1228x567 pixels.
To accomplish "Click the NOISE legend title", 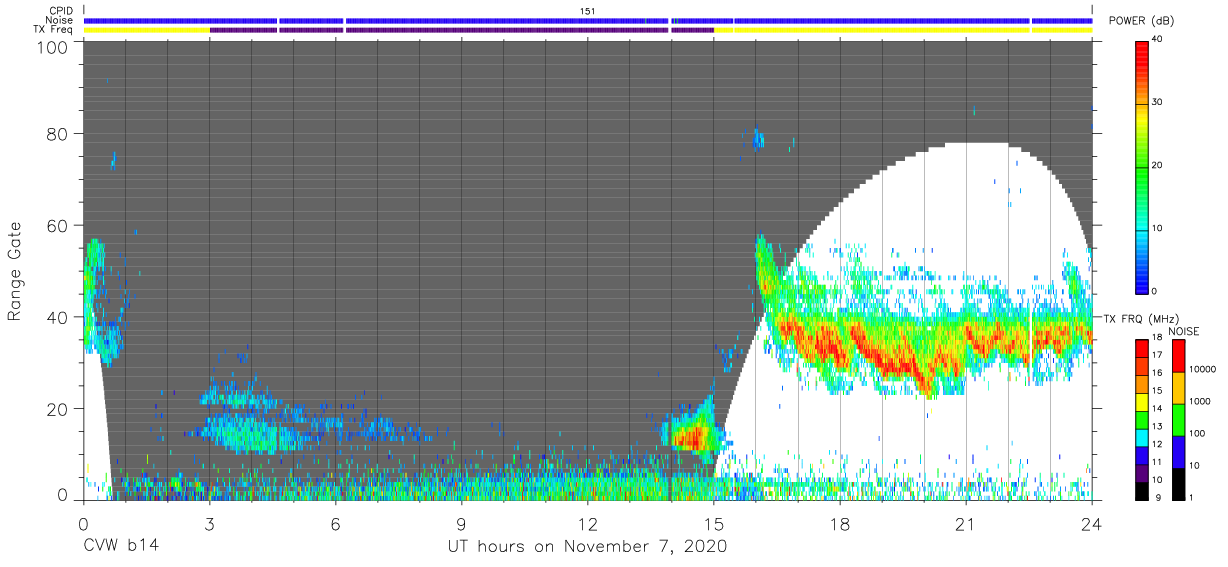I will tap(1184, 331).
